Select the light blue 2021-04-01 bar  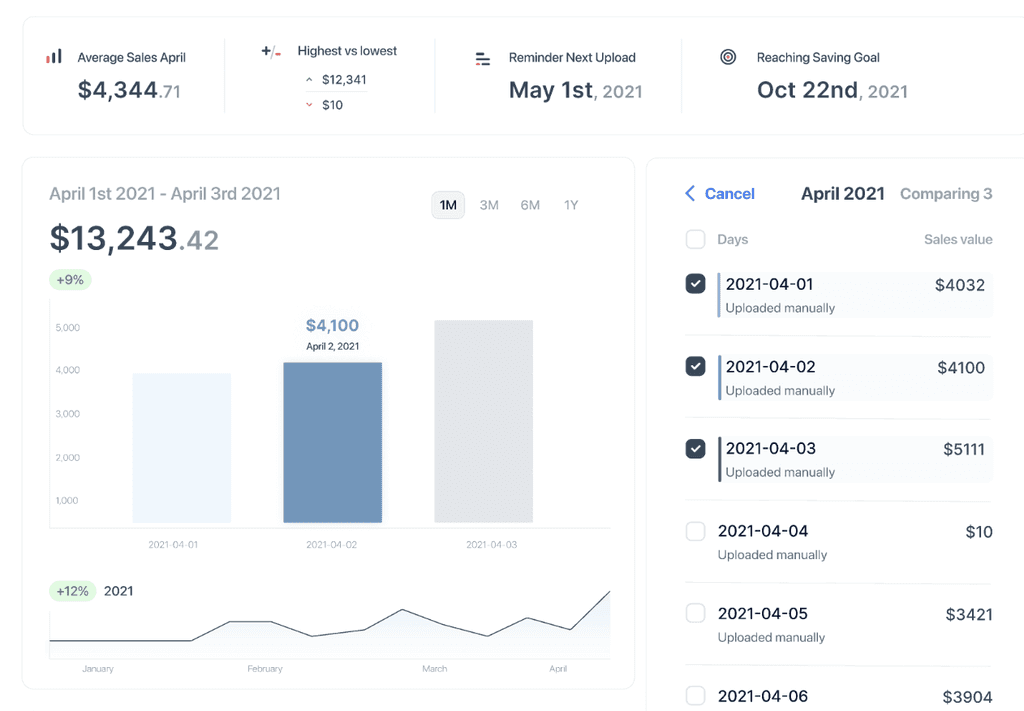coord(182,448)
